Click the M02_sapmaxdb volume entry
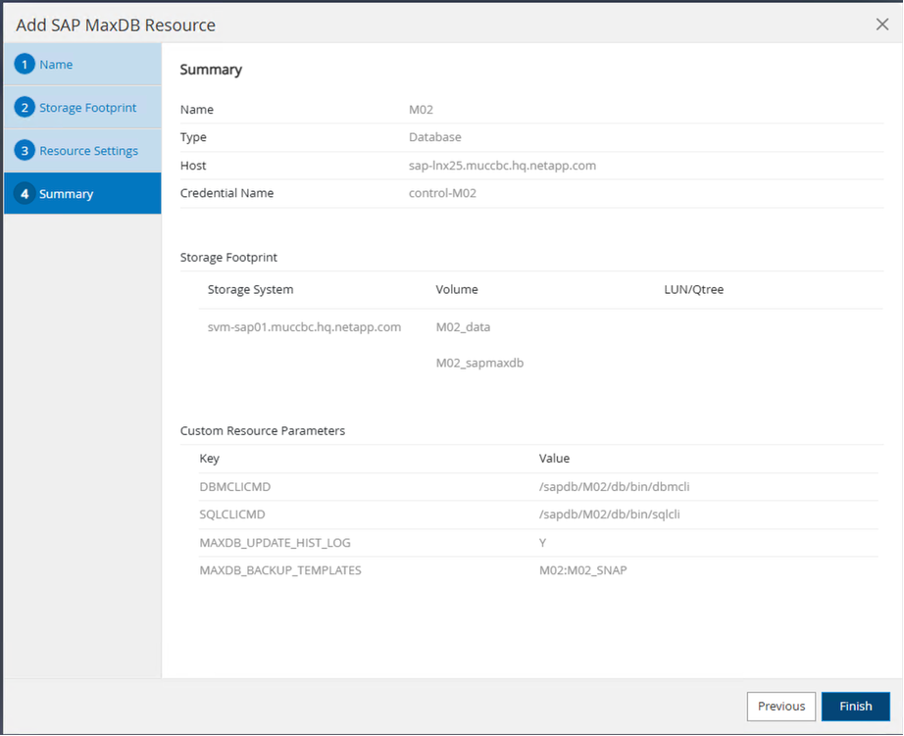Screen dimensions: 904x736 479,363
